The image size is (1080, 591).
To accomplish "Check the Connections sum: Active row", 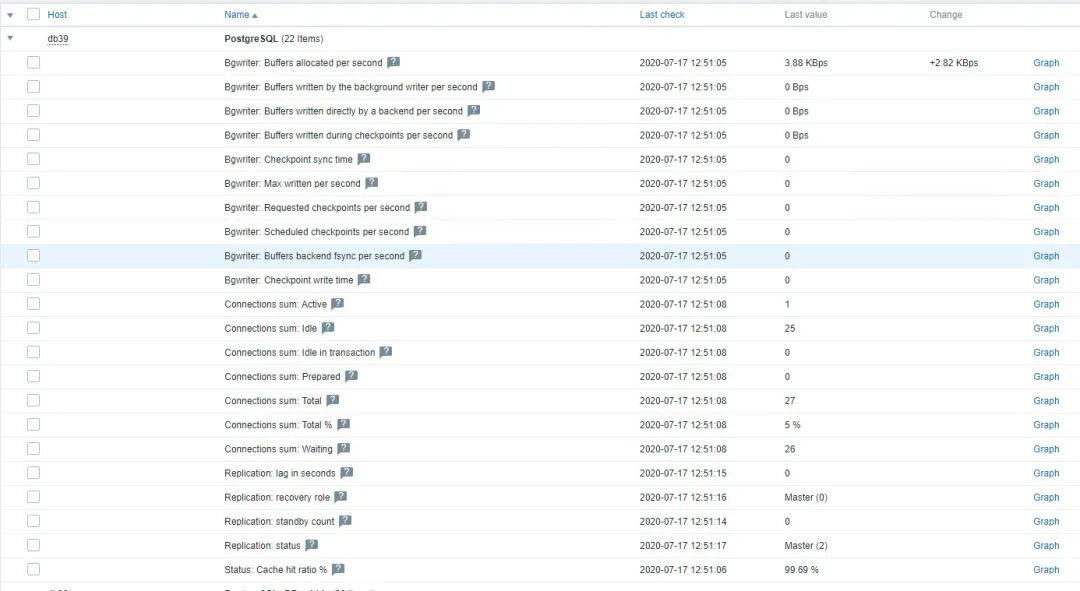I will (x=33, y=303).
